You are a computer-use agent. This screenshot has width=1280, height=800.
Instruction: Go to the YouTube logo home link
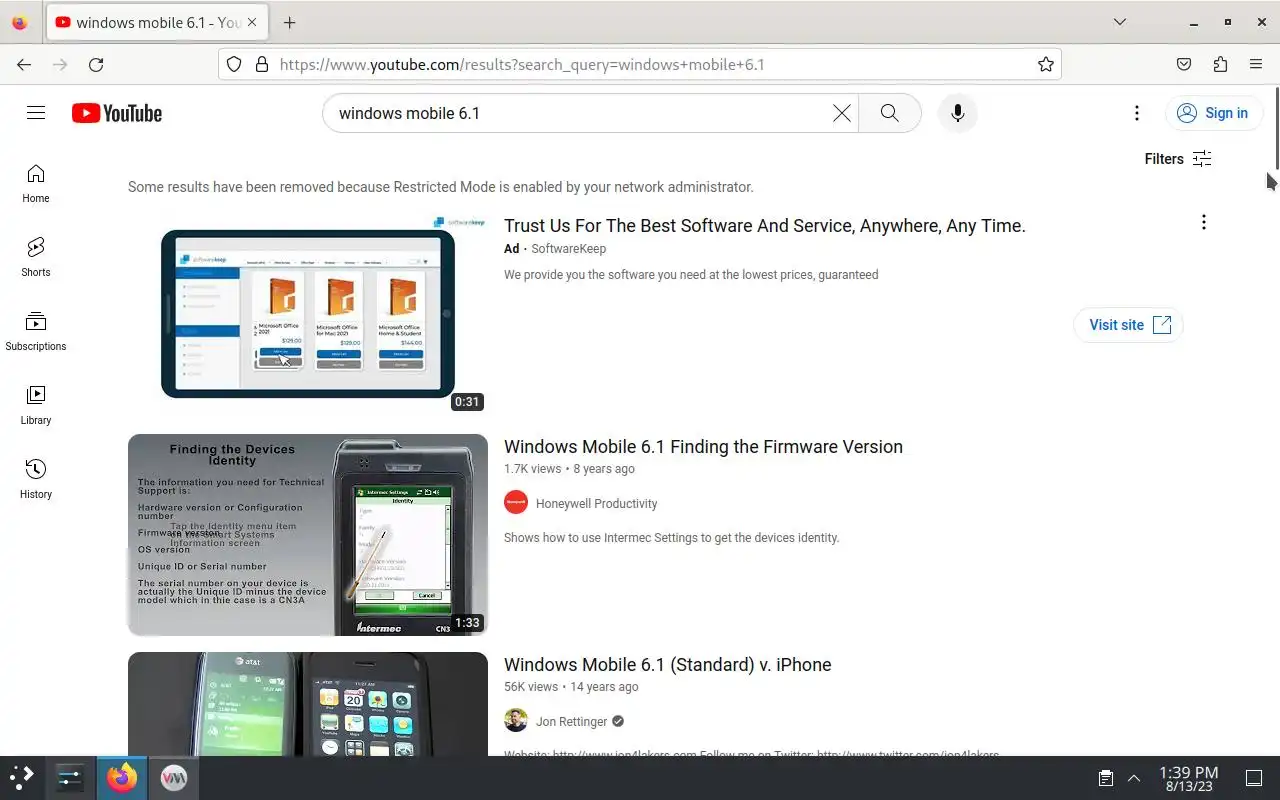tap(117, 113)
